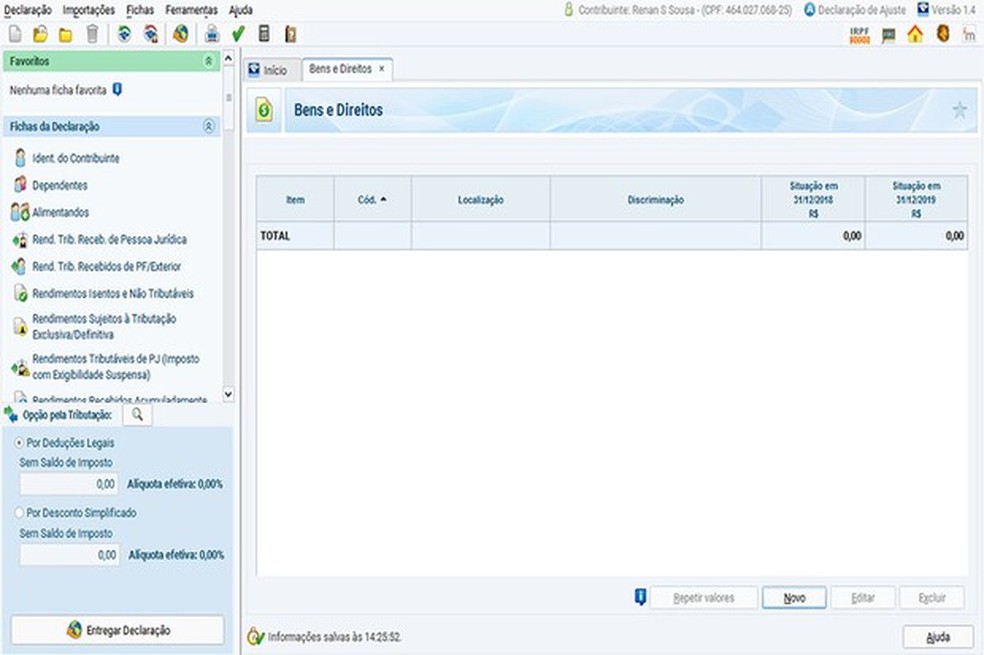Collapse the Favoritos panel
The height and width of the screenshot is (655, 984).
(208, 61)
